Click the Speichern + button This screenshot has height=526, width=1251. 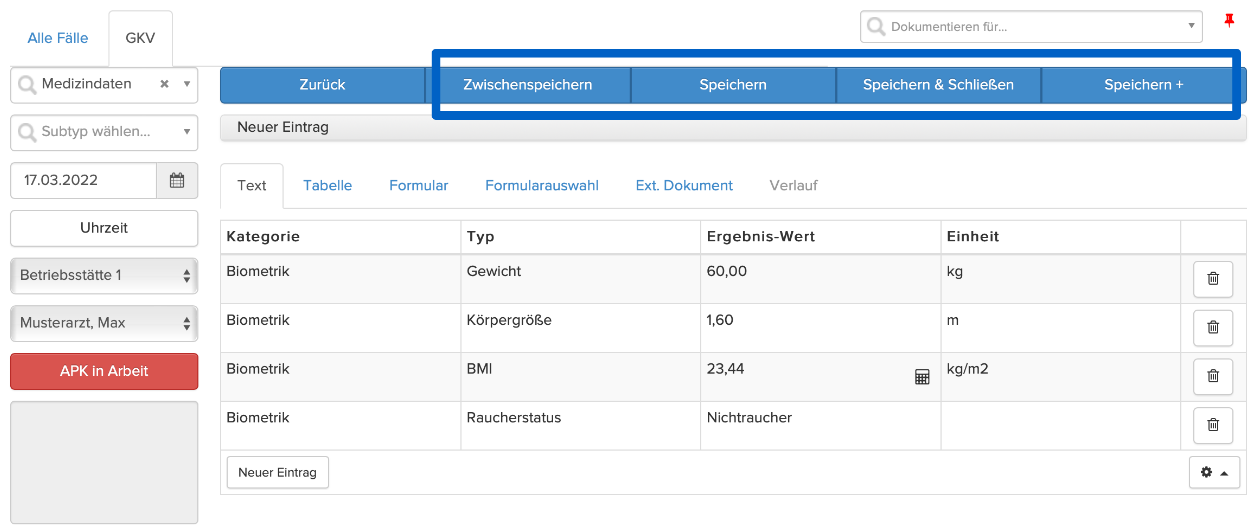click(1144, 85)
